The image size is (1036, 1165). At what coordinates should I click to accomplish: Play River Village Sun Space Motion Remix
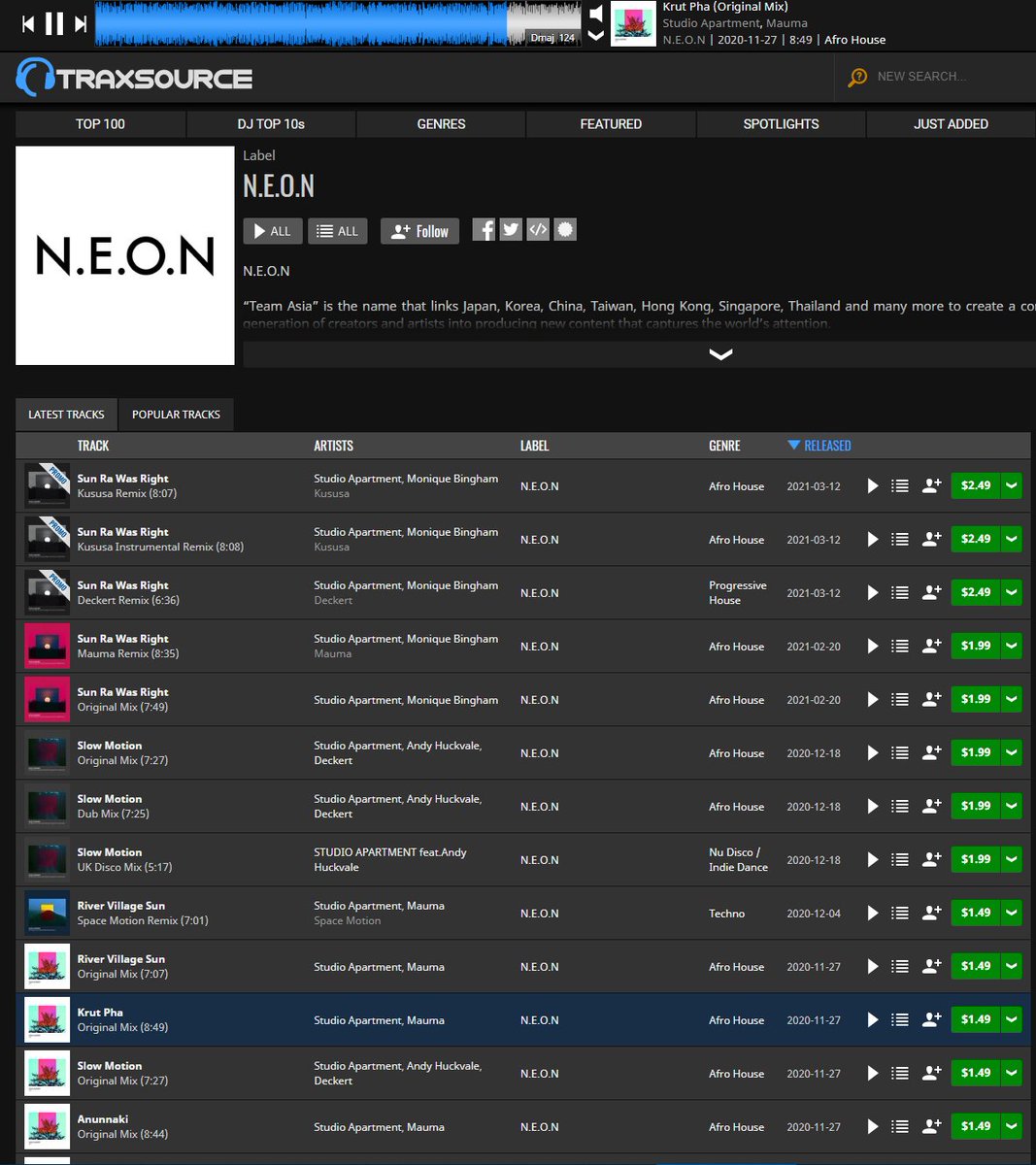click(872, 913)
